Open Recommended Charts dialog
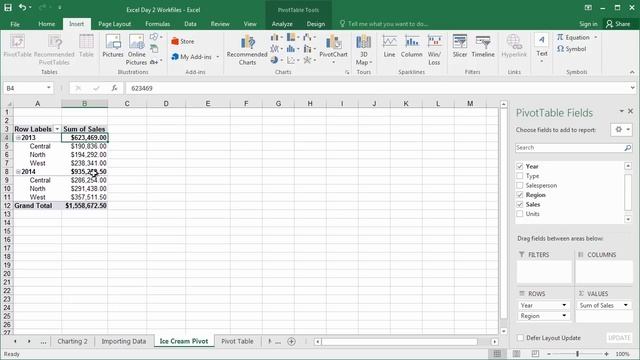This screenshot has width=640, height=360. (x=247, y=50)
